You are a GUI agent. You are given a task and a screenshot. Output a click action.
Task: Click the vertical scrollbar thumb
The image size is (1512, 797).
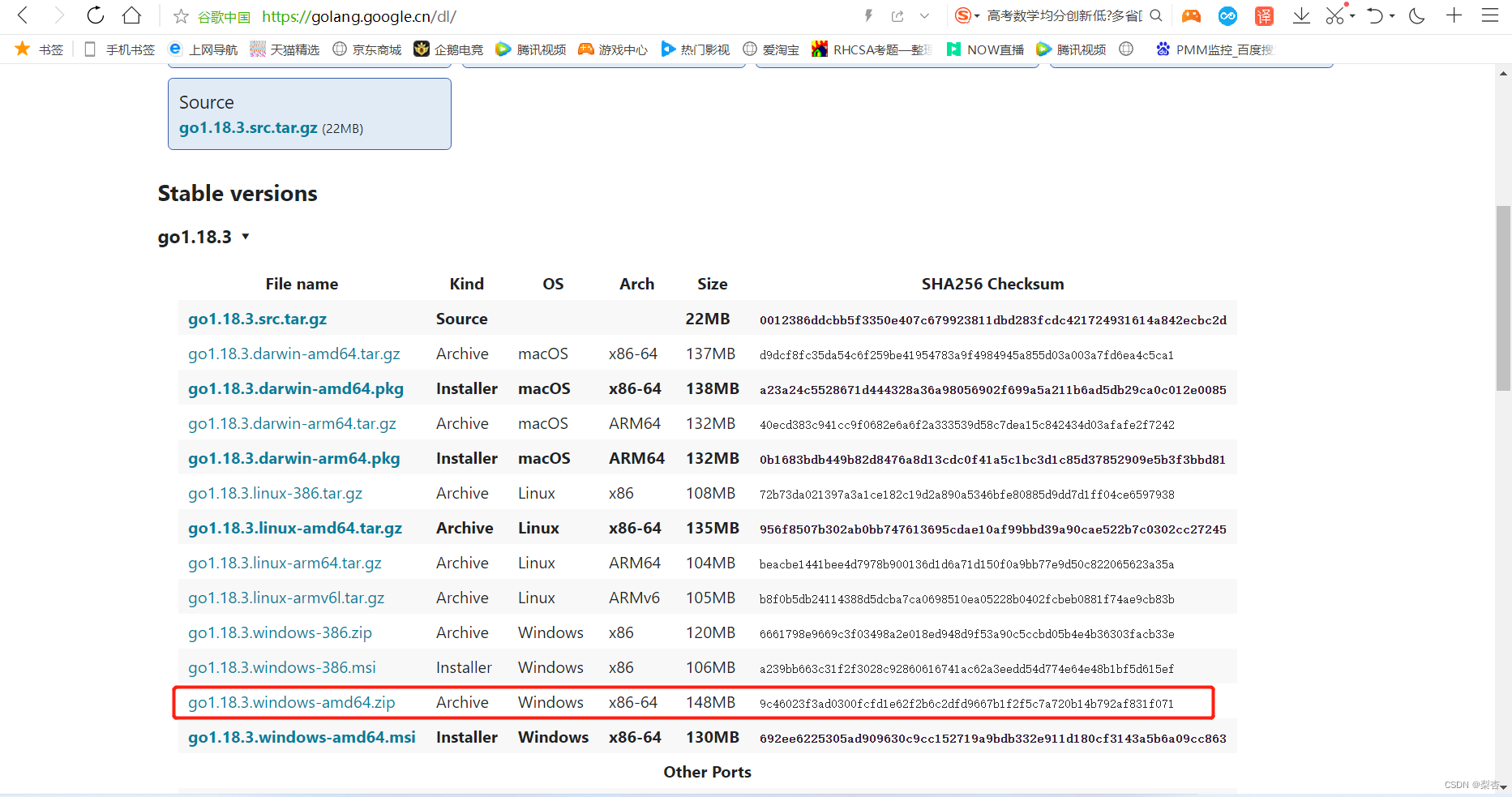pyautogui.click(x=1503, y=298)
